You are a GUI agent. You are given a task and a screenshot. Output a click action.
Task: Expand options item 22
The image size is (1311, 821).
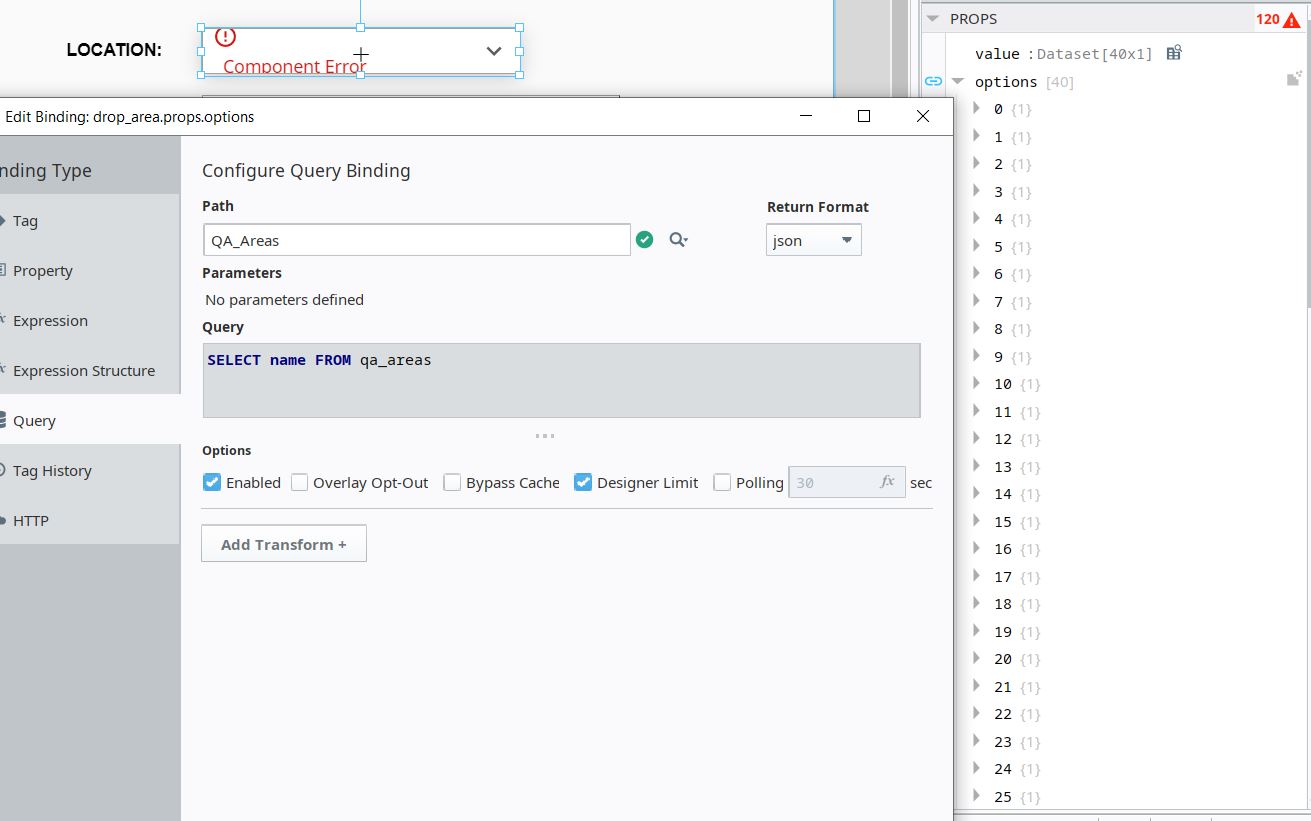tap(977, 713)
